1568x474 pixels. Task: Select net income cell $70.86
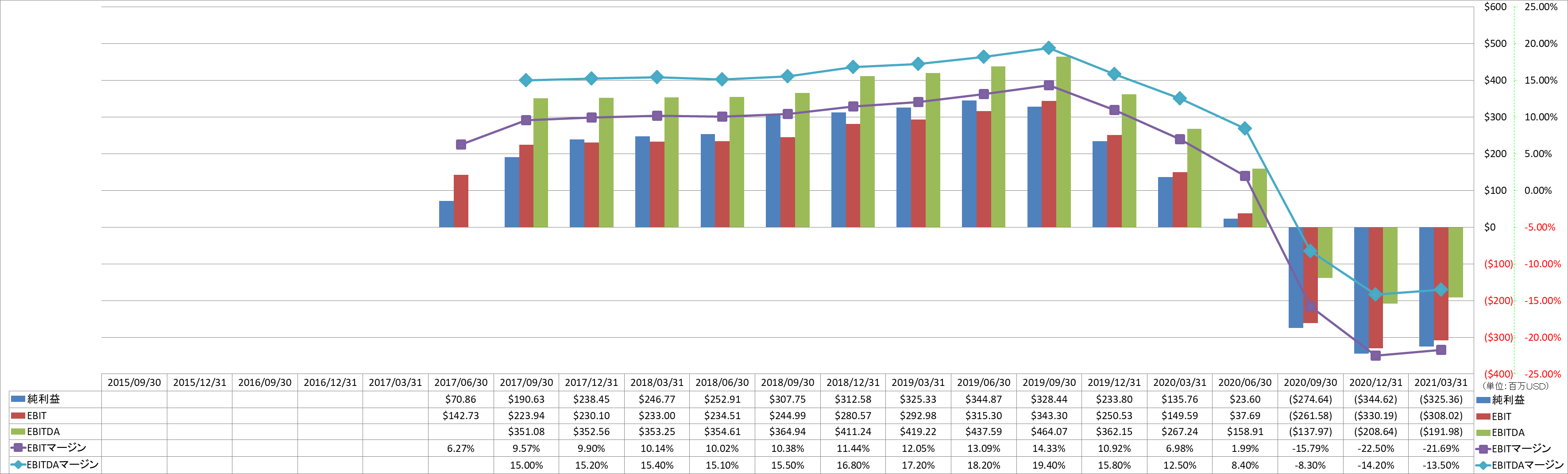point(461,399)
